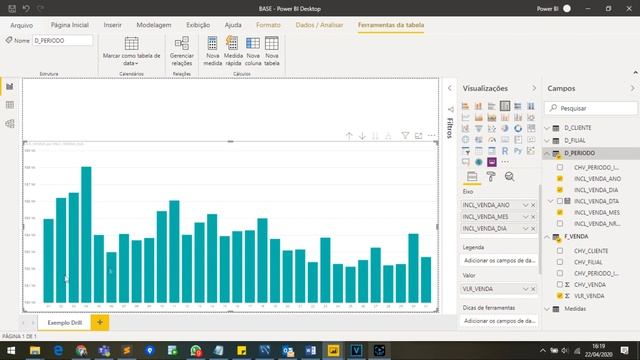
Task: Collapse the D_PERIODO table
Action: [x=547, y=153]
